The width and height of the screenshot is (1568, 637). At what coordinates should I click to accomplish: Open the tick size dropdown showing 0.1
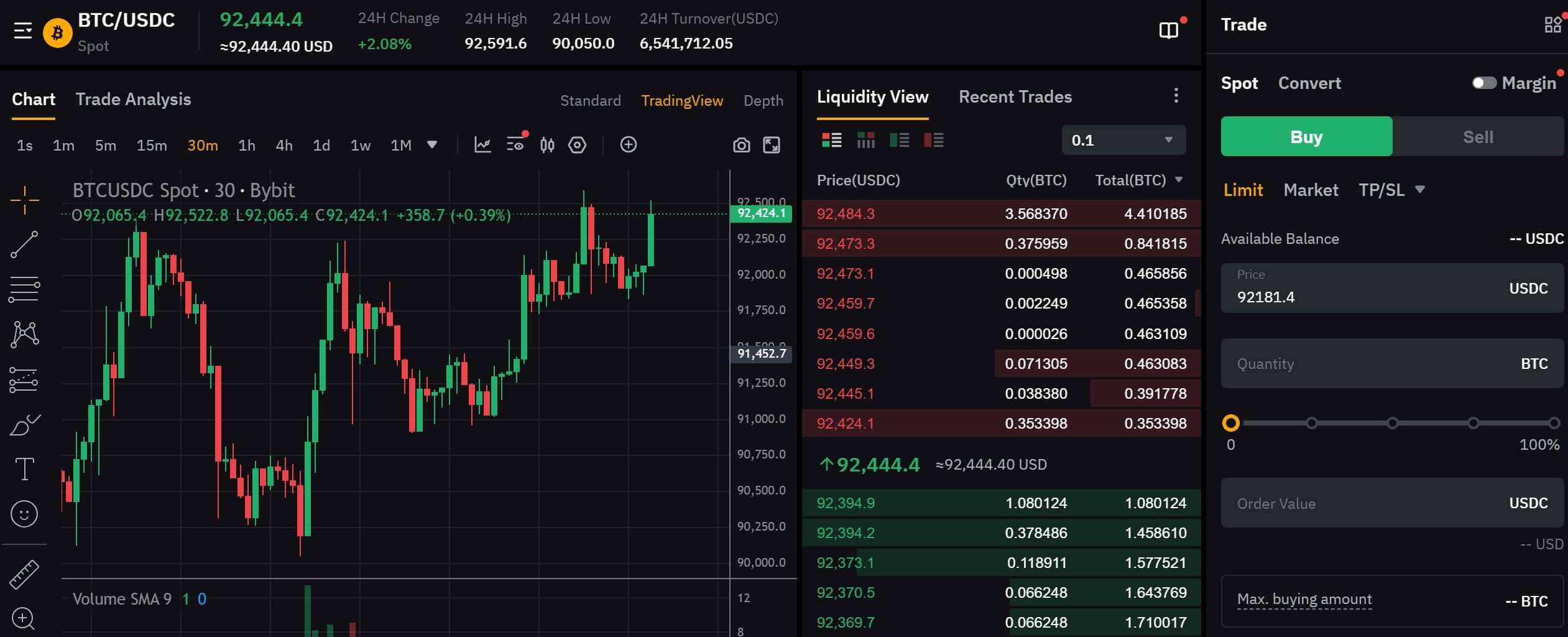point(1123,139)
